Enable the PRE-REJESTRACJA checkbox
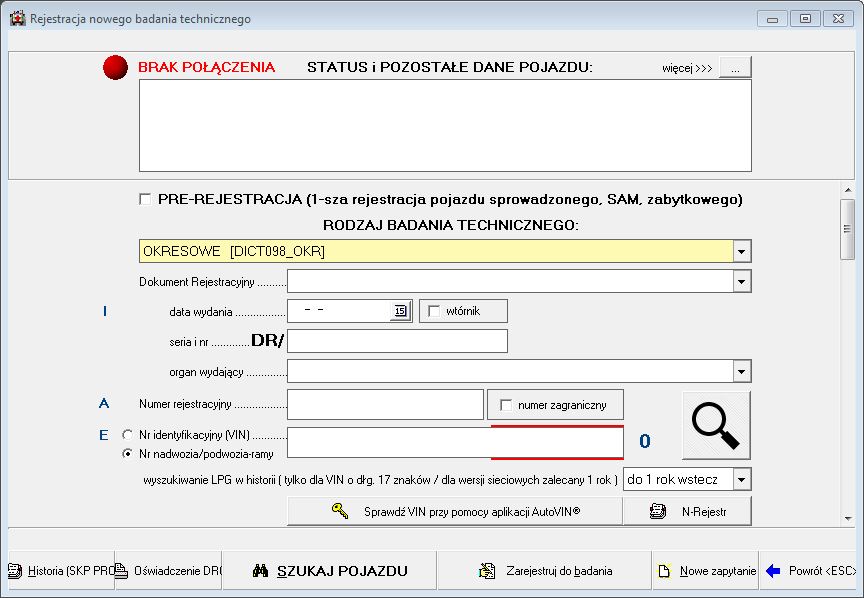The width and height of the screenshot is (864, 598). [146, 199]
